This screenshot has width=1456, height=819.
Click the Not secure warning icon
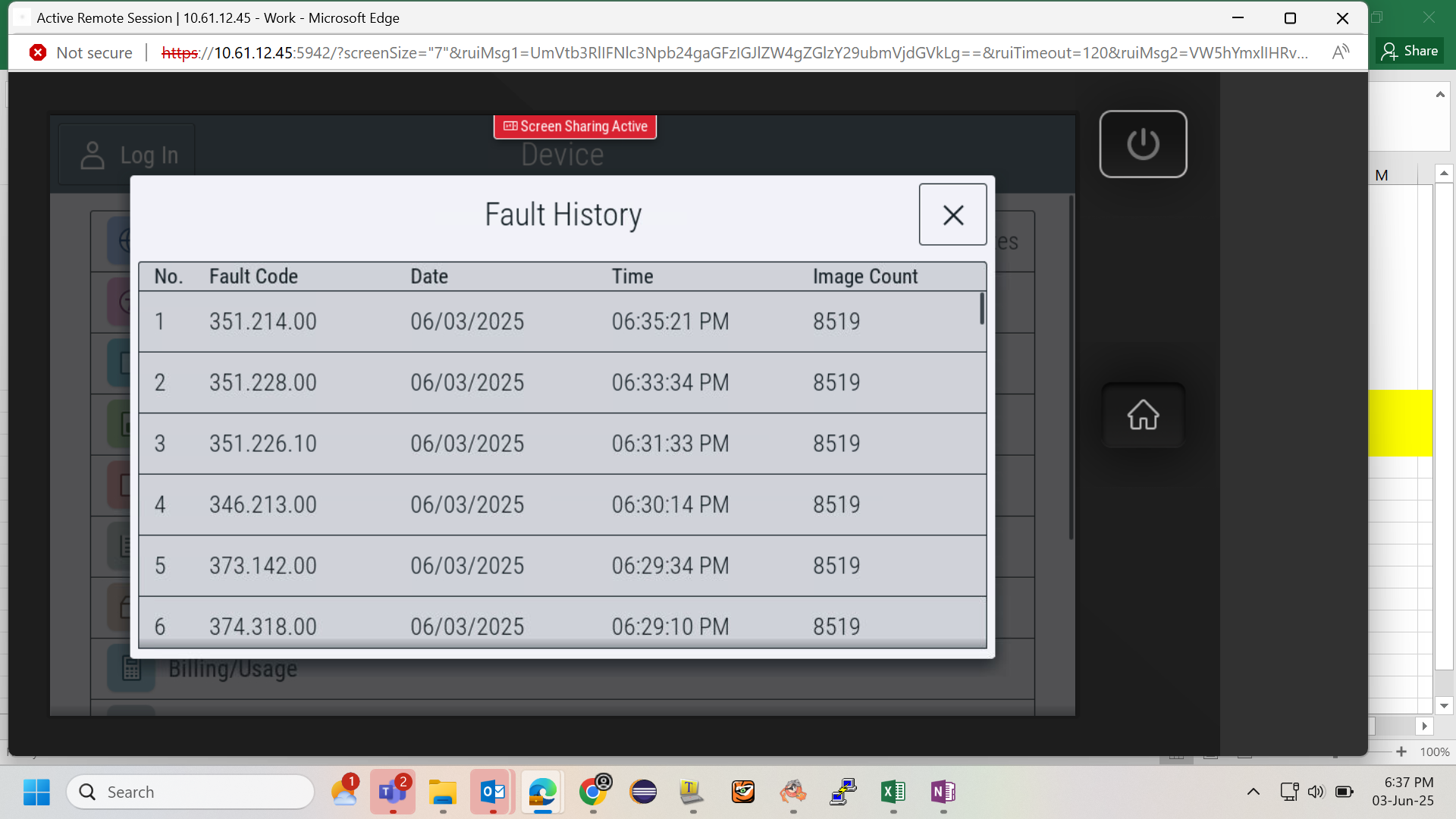tap(38, 52)
